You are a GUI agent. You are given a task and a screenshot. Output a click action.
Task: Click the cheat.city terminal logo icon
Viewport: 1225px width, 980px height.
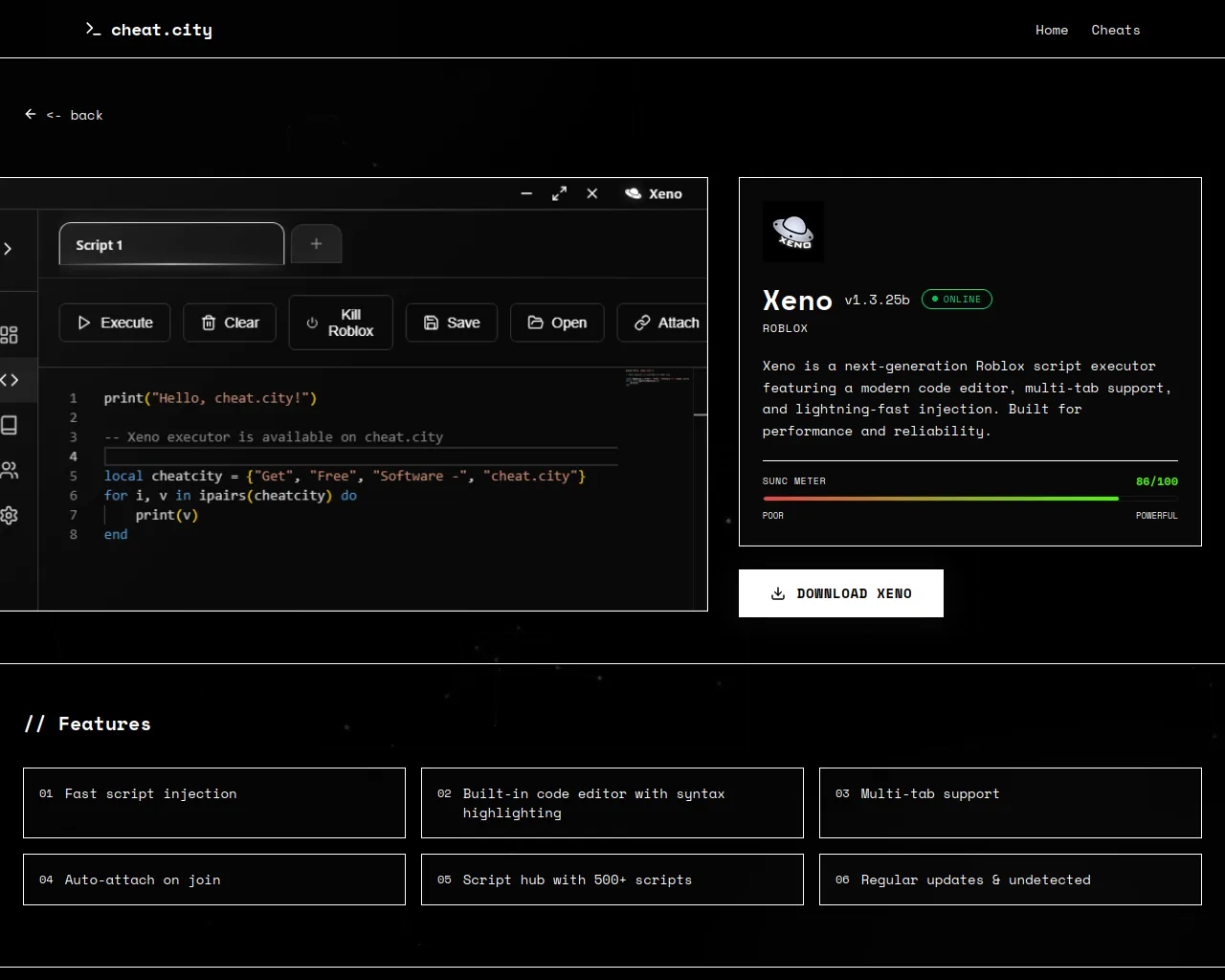coord(93,29)
